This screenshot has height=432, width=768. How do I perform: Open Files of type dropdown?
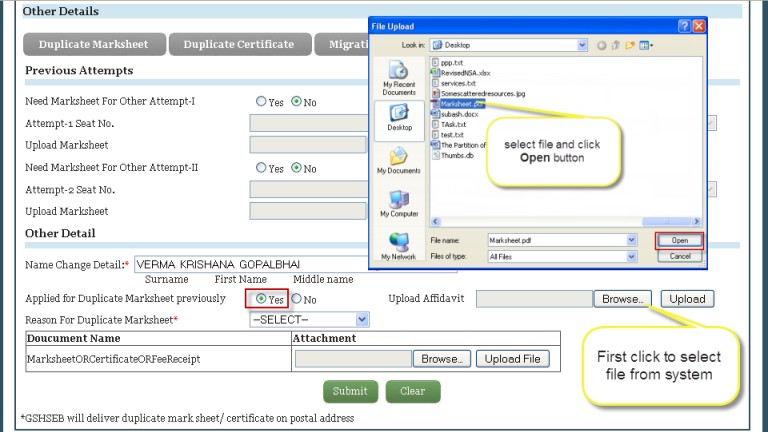[x=631, y=256]
